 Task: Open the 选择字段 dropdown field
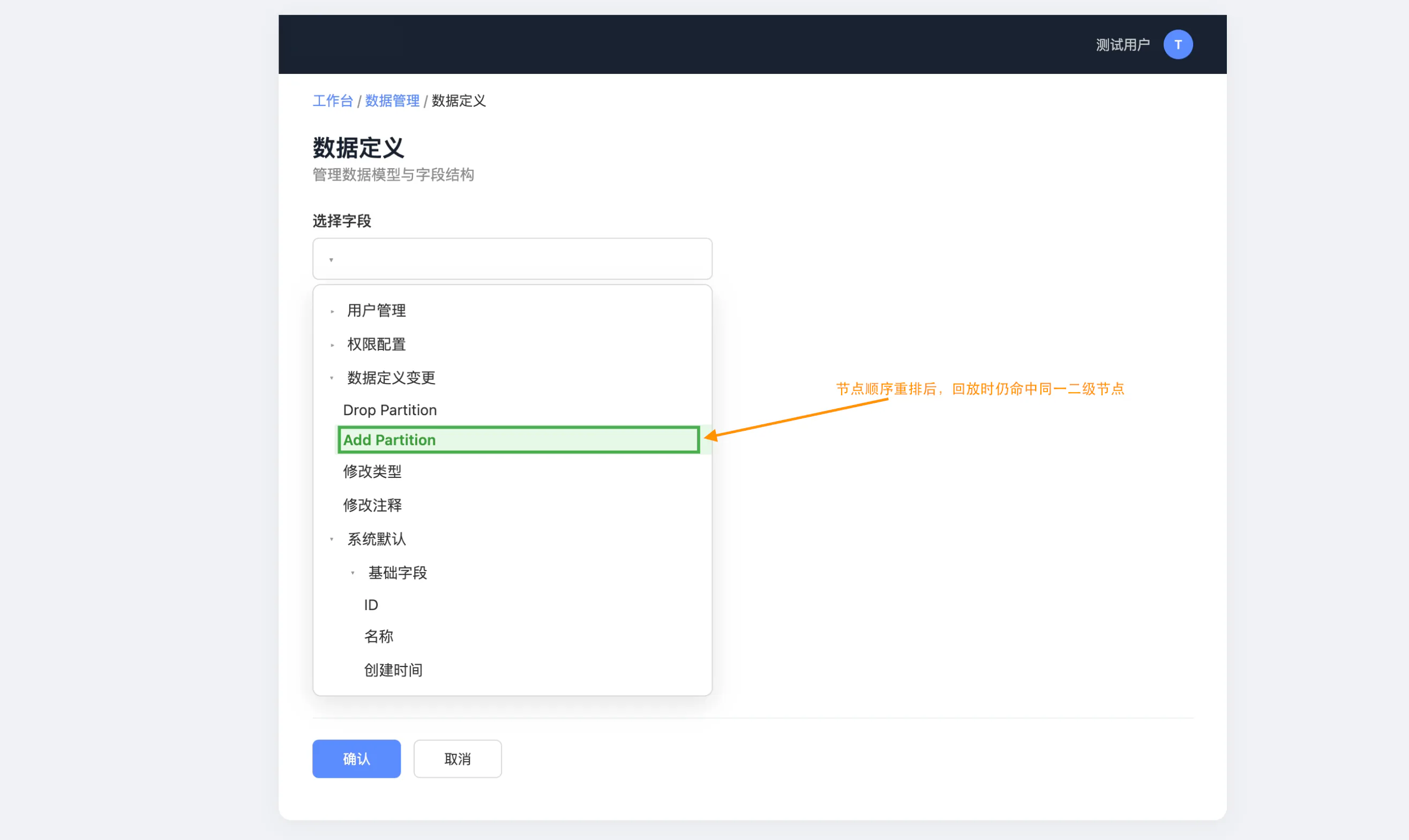[x=512, y=259]
